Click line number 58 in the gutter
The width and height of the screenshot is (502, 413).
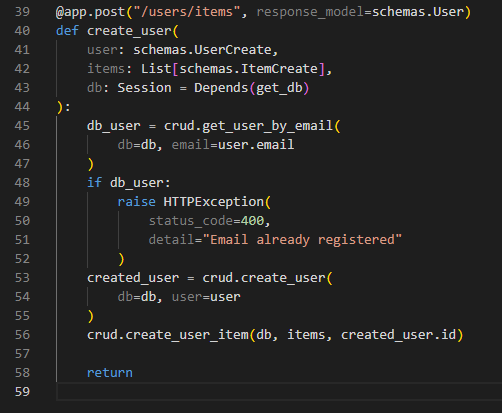click(x=22, y=373)
